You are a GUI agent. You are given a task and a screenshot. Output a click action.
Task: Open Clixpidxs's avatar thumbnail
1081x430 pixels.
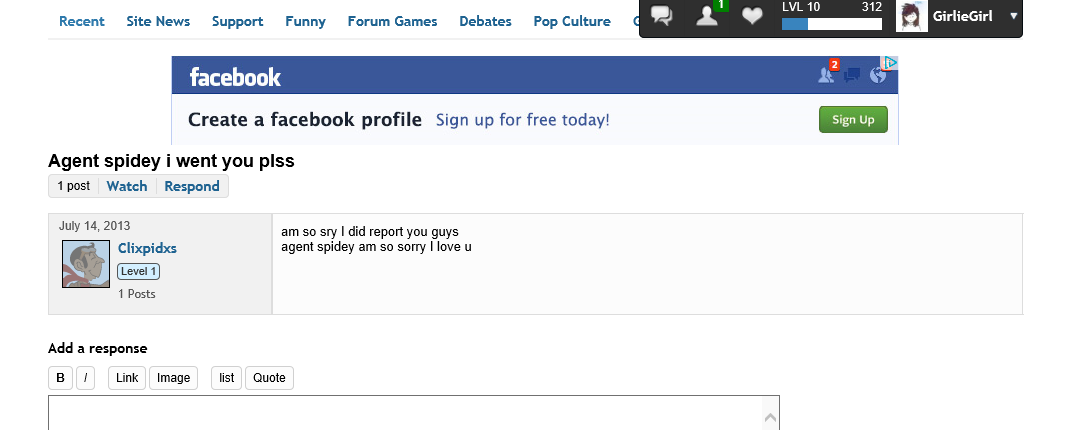pos(86,264)
